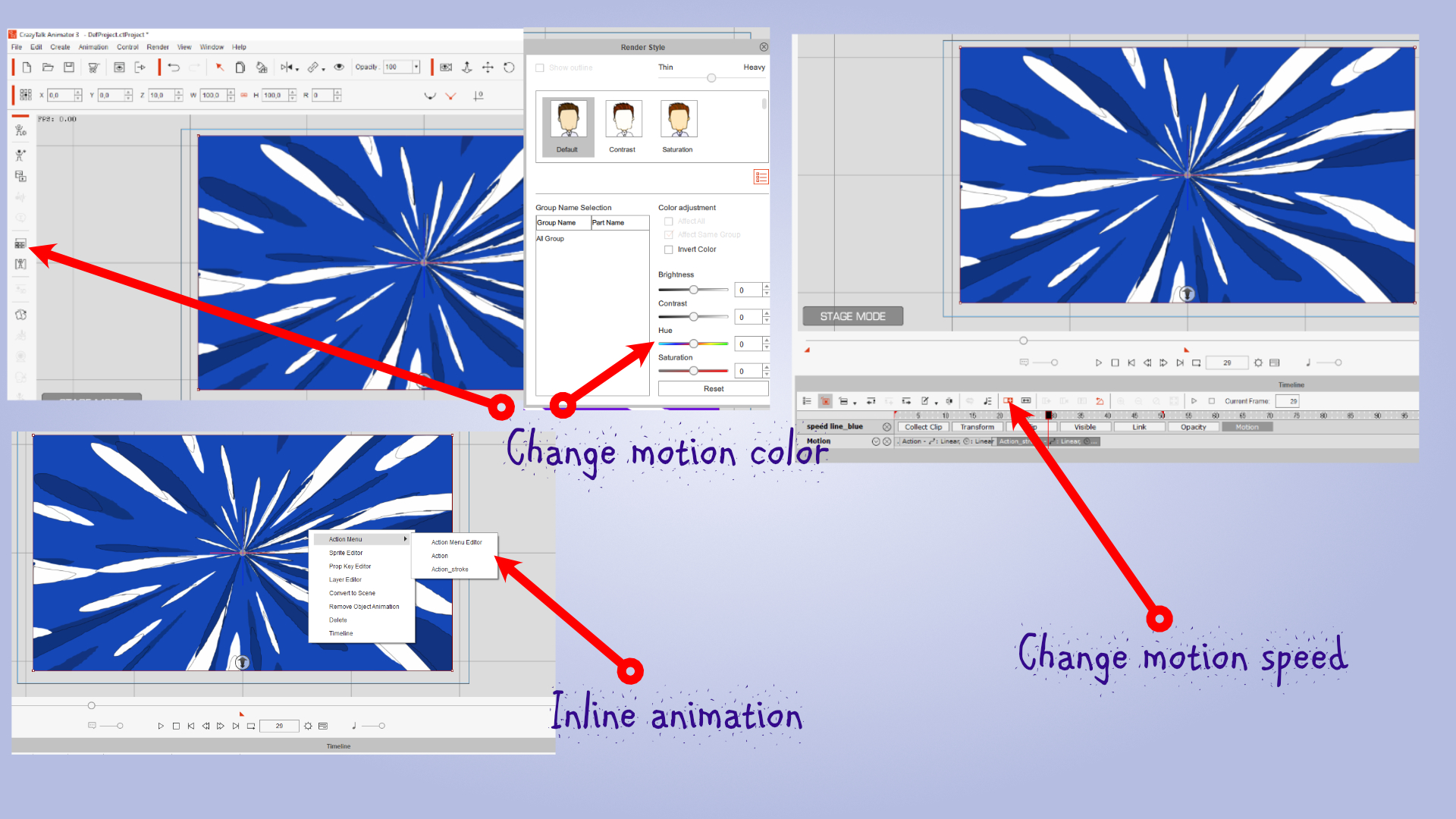Open the Opacity value dropdown arrow
This screenshot has width=1456, height=819.
(x=416, y=67)
